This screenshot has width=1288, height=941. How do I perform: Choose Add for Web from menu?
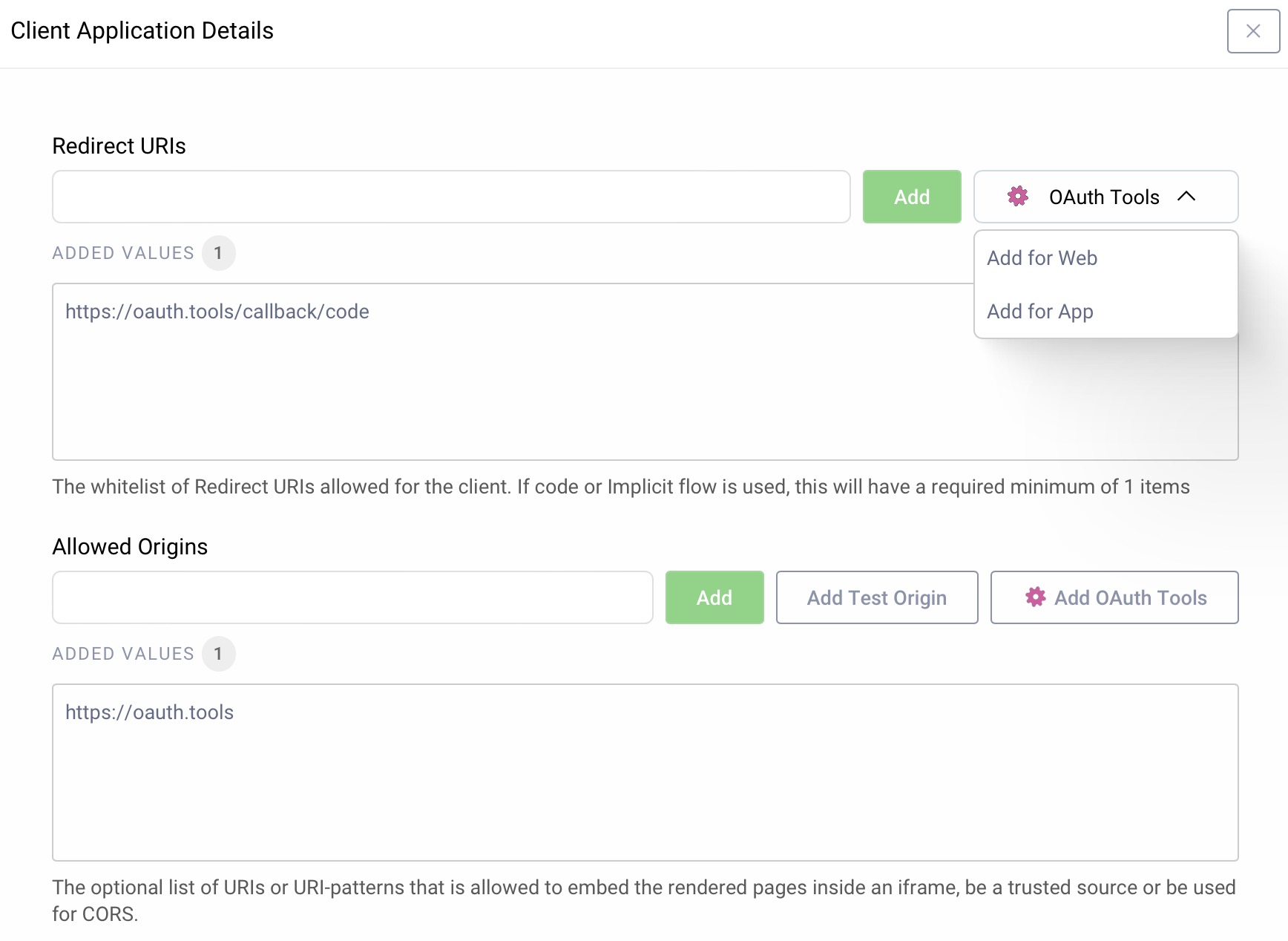[1042, 258]
